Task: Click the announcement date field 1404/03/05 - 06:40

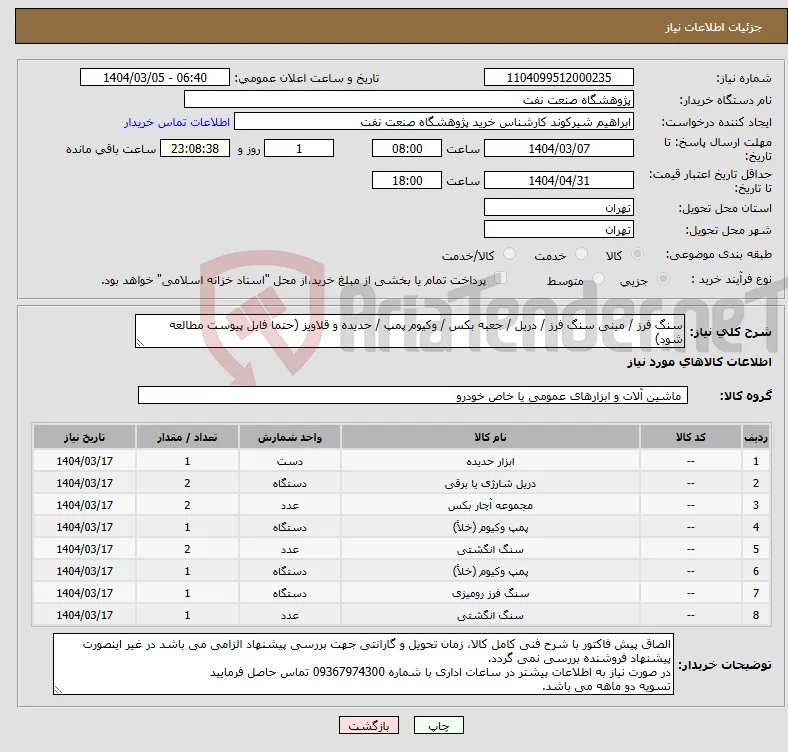Action: pyautogui.click(x=155, y=78)
